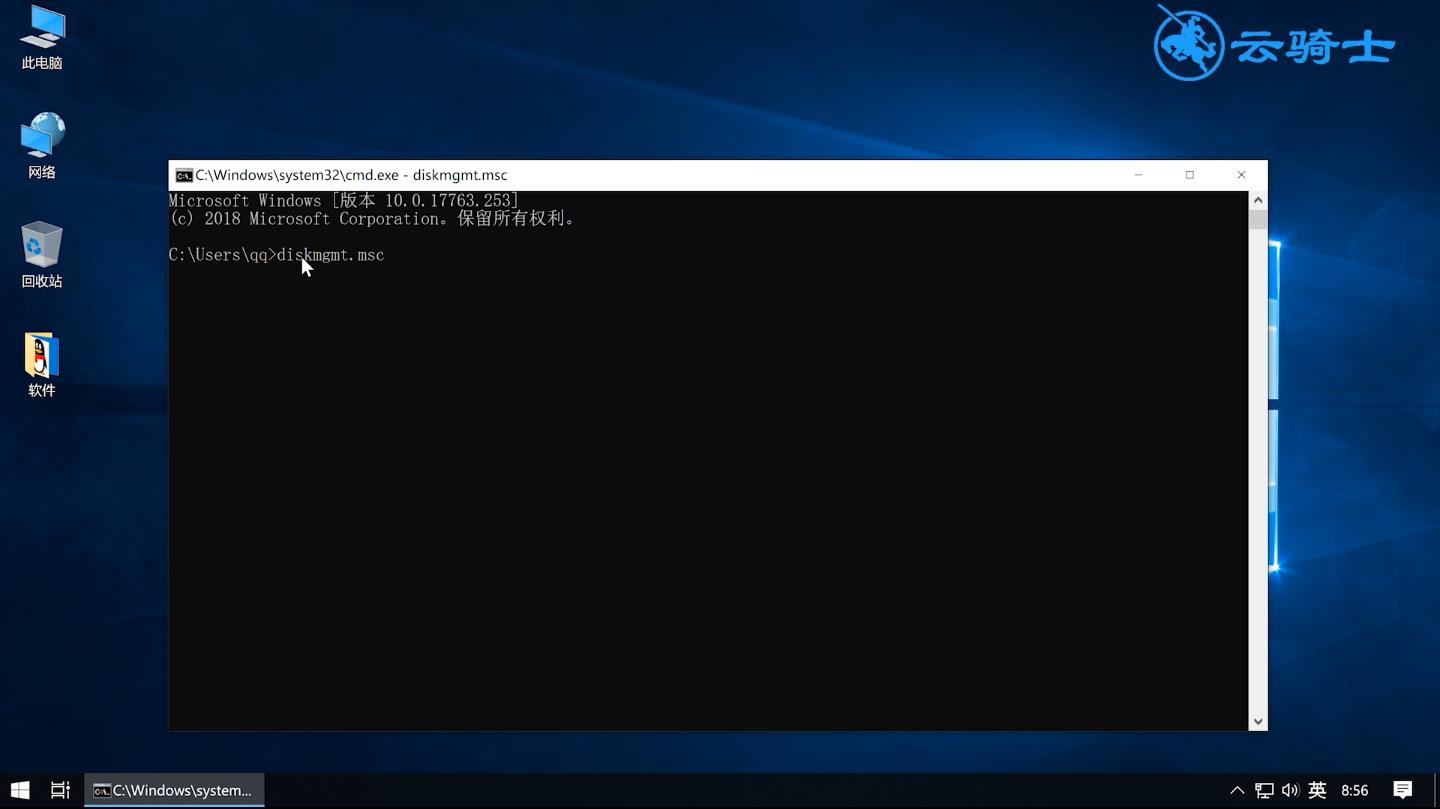
Task: Select the 网络 desktop icon
Action: pos(42,146)
